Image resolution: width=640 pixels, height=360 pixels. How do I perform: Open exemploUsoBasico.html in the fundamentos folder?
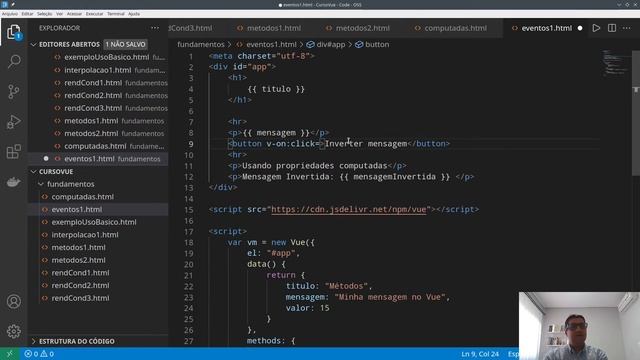99,222
